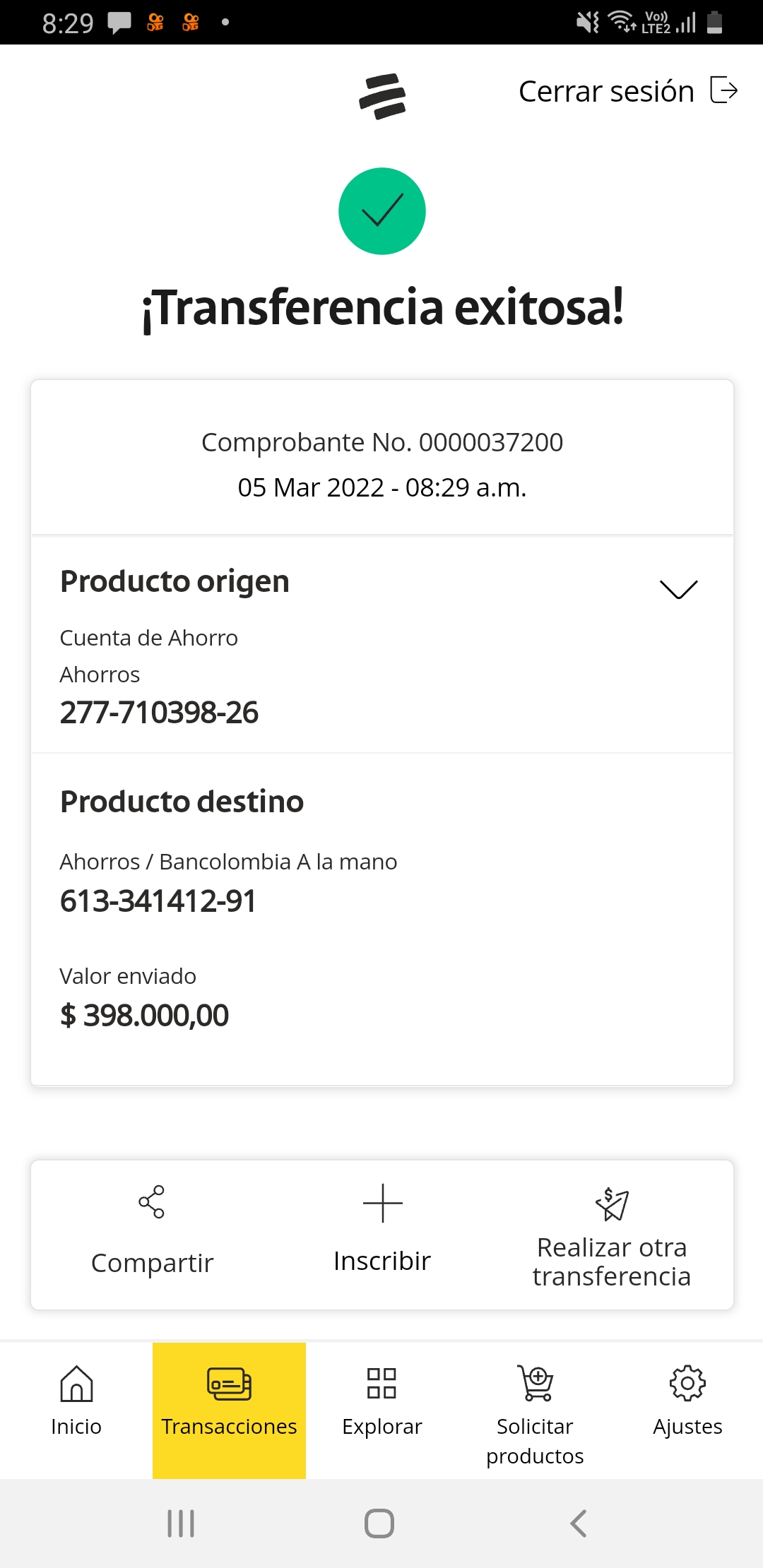The height and width of the screenshot is (1568, 763).
Task: Tap the Inicio home icon
Action: point(76,1383)
